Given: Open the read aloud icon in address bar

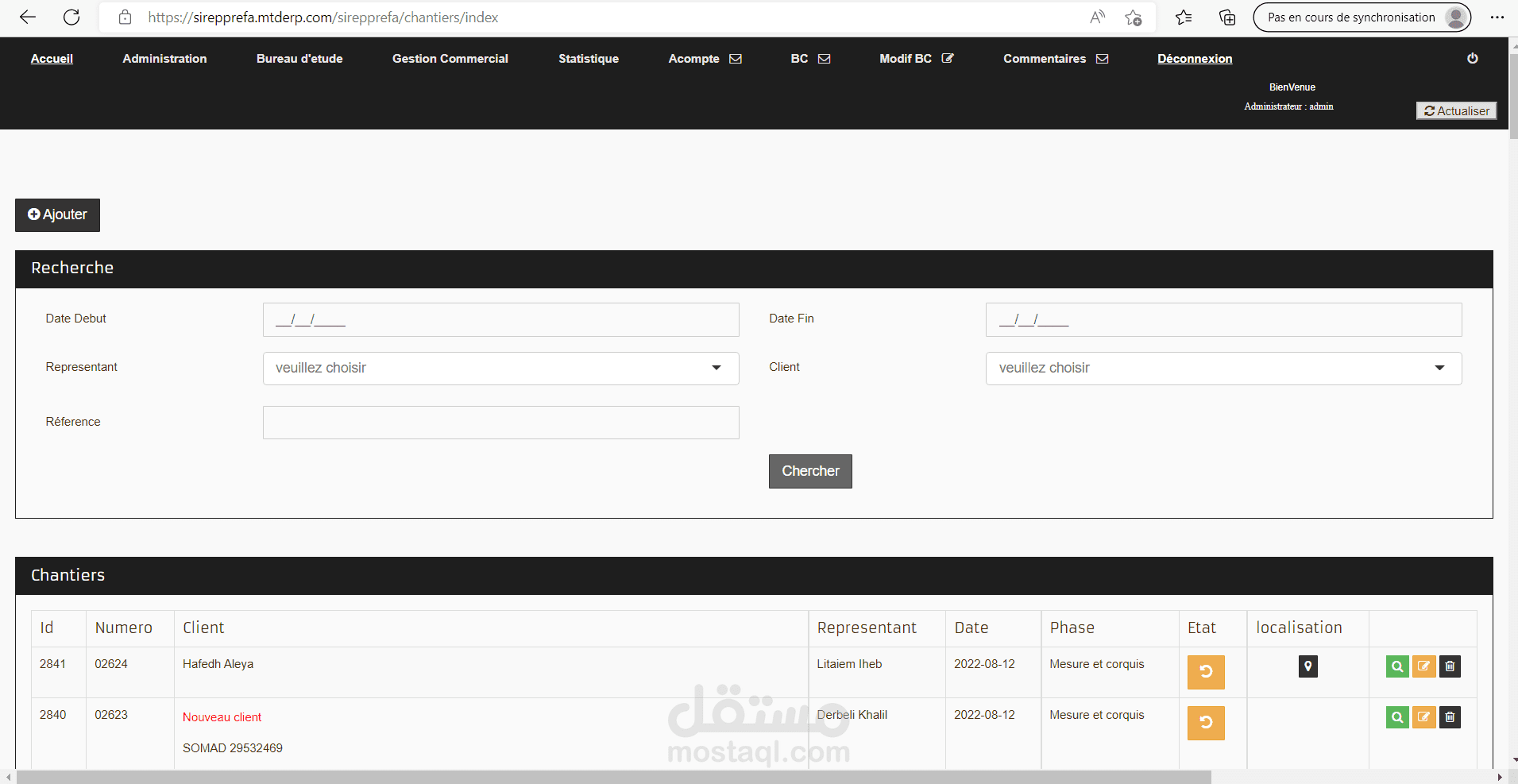Looking at the screenshot, I should click(x=1097, y=17).
